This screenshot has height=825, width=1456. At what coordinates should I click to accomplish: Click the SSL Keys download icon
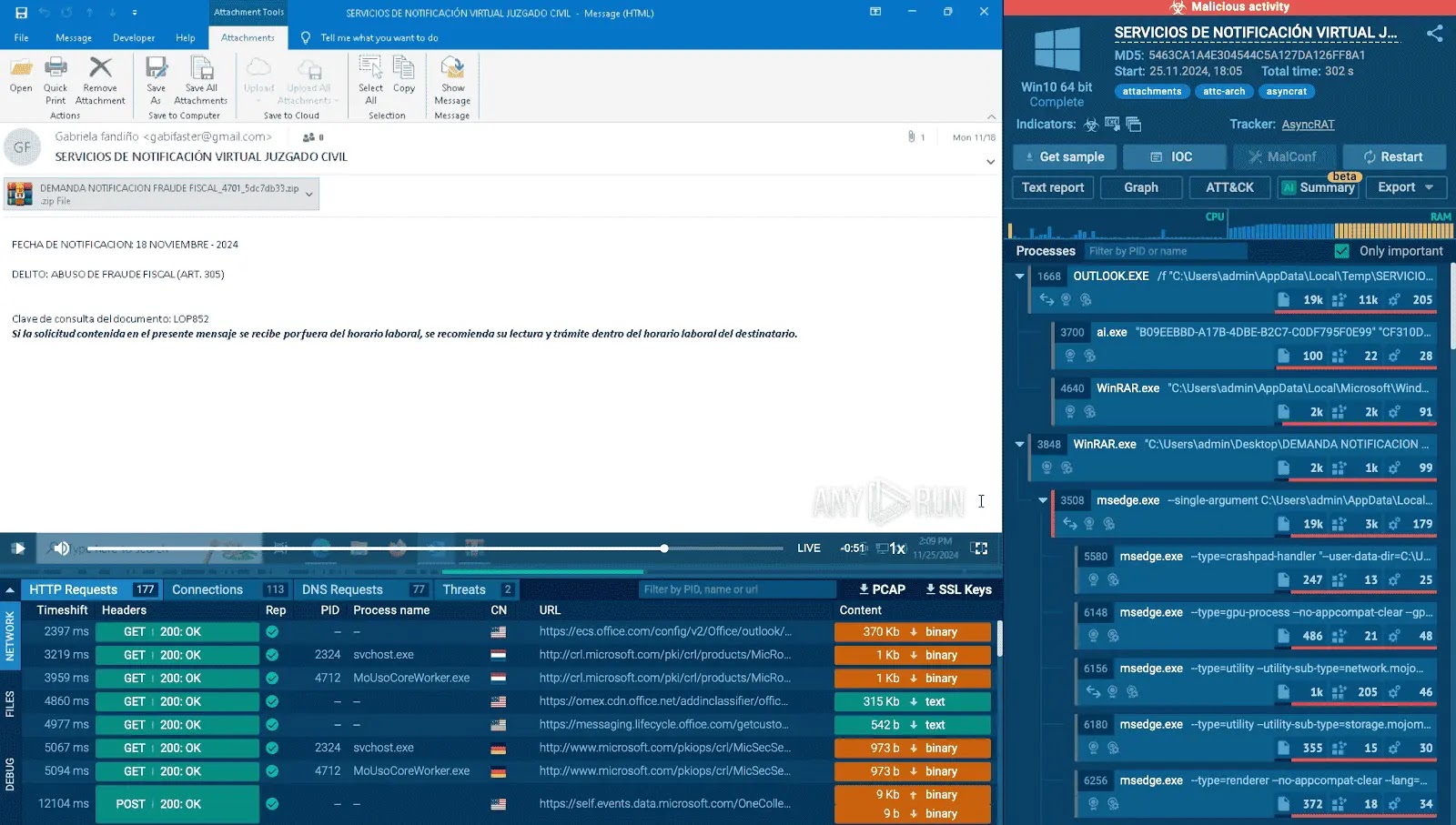click(x=956, y=589)
